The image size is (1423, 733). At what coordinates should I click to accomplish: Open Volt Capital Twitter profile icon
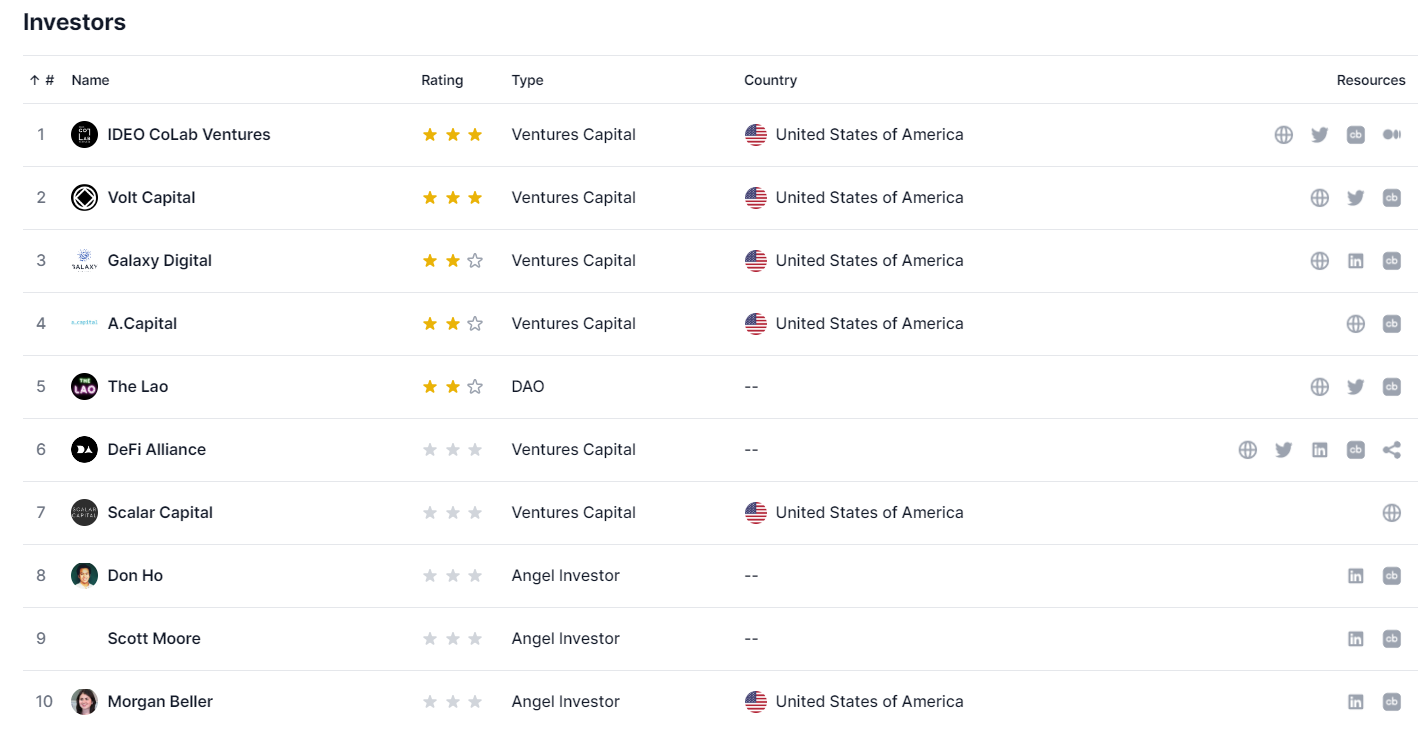coord(1355,198)
